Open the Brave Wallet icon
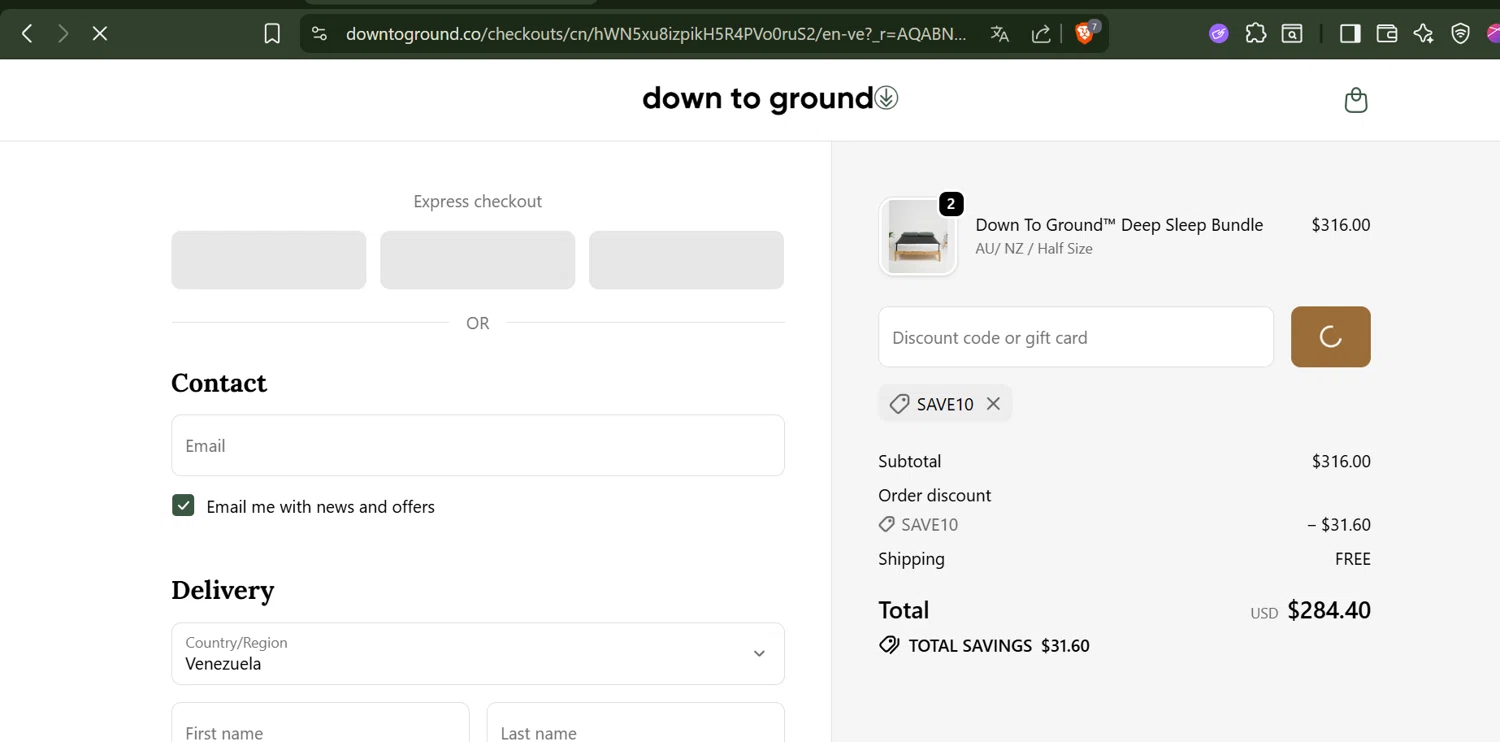This screenshot has width=1500, height=742. [1387, 34]
